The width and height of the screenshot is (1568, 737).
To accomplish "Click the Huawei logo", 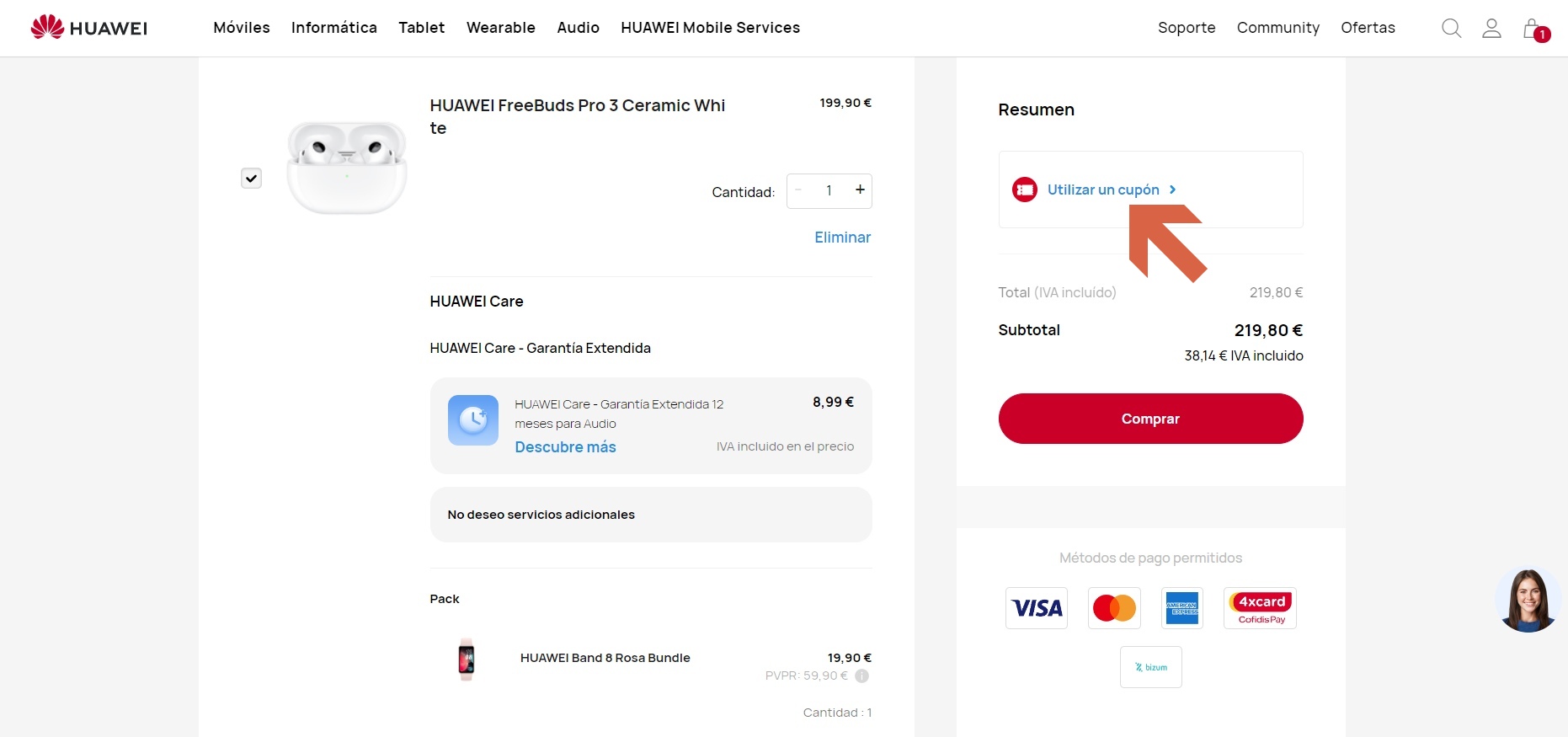I will [88, 27].
